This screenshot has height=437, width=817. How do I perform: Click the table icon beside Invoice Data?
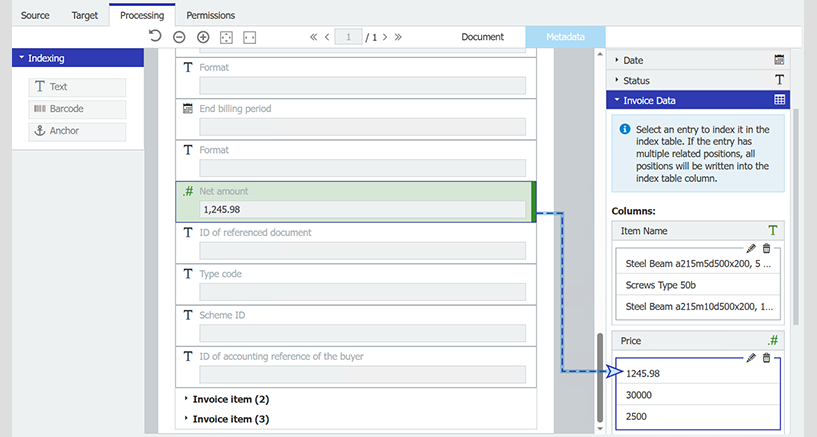pyautogui.click(x=779, y=100)
